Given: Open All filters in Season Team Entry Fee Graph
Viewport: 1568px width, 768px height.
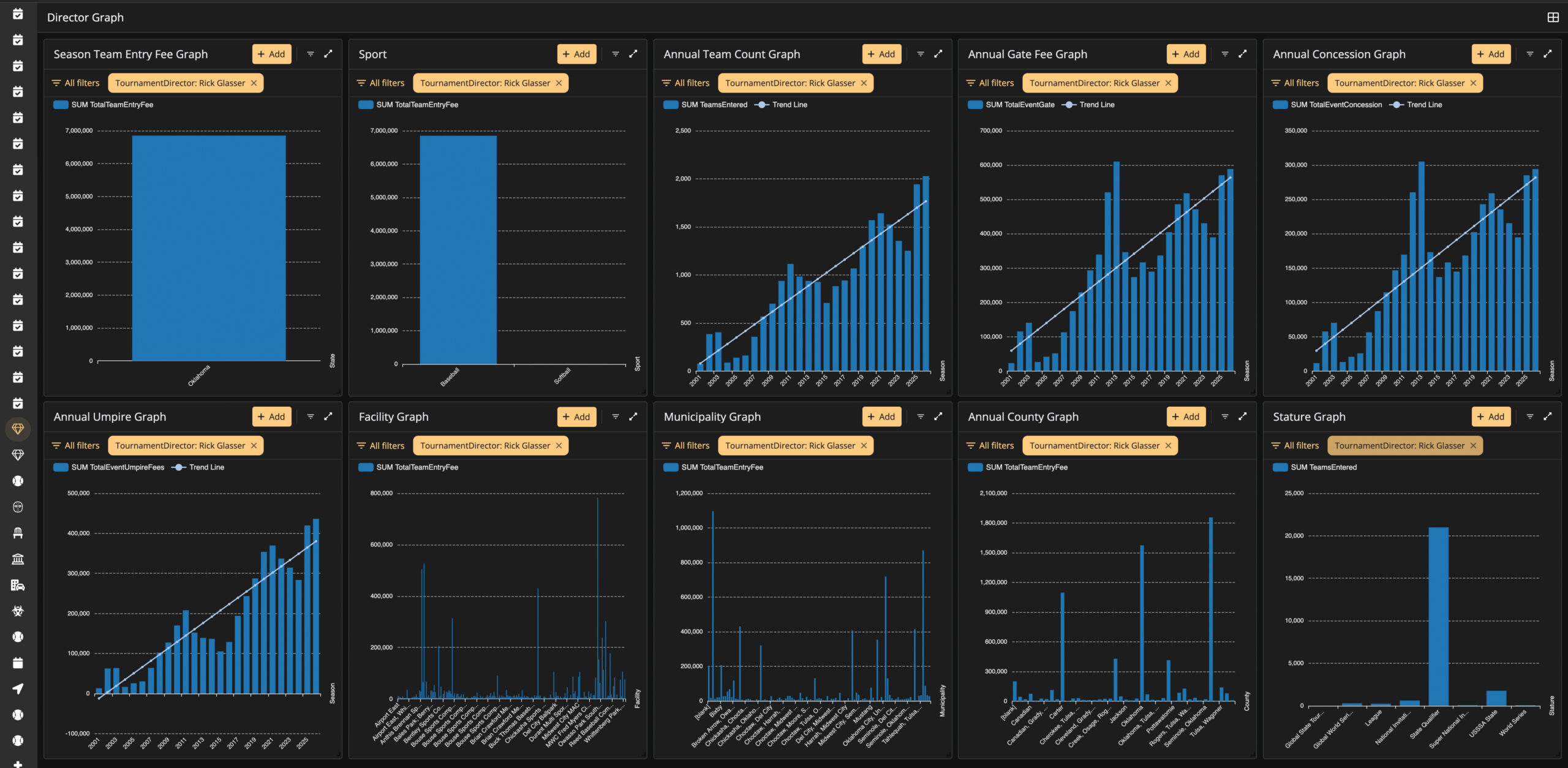Looking at the screenshot, I should pos(76,83).
